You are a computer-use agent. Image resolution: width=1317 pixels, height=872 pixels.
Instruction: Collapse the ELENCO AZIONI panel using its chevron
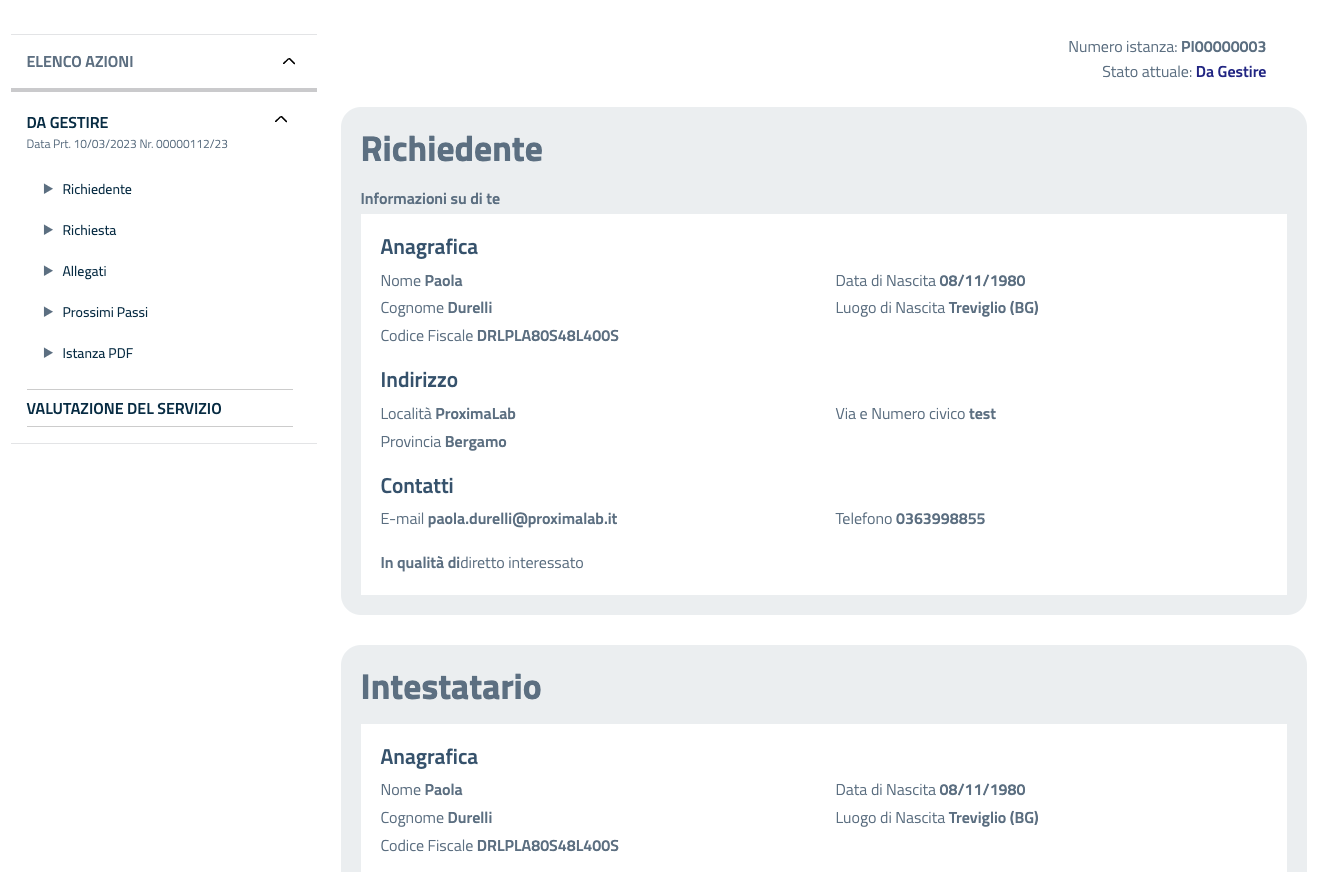[x=289, y=62]
